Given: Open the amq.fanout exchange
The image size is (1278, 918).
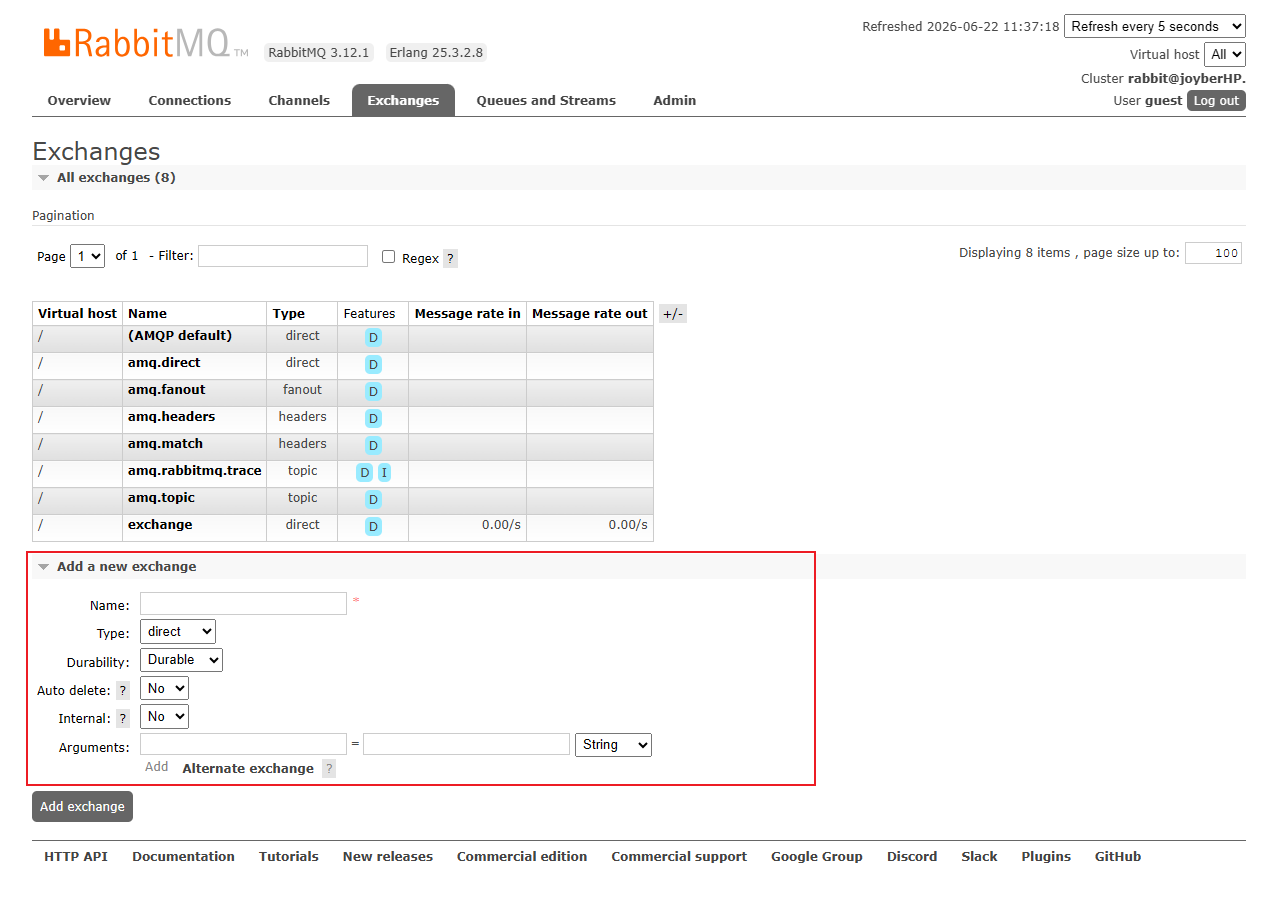Looking at the screenshot, I should pos(167,389).
